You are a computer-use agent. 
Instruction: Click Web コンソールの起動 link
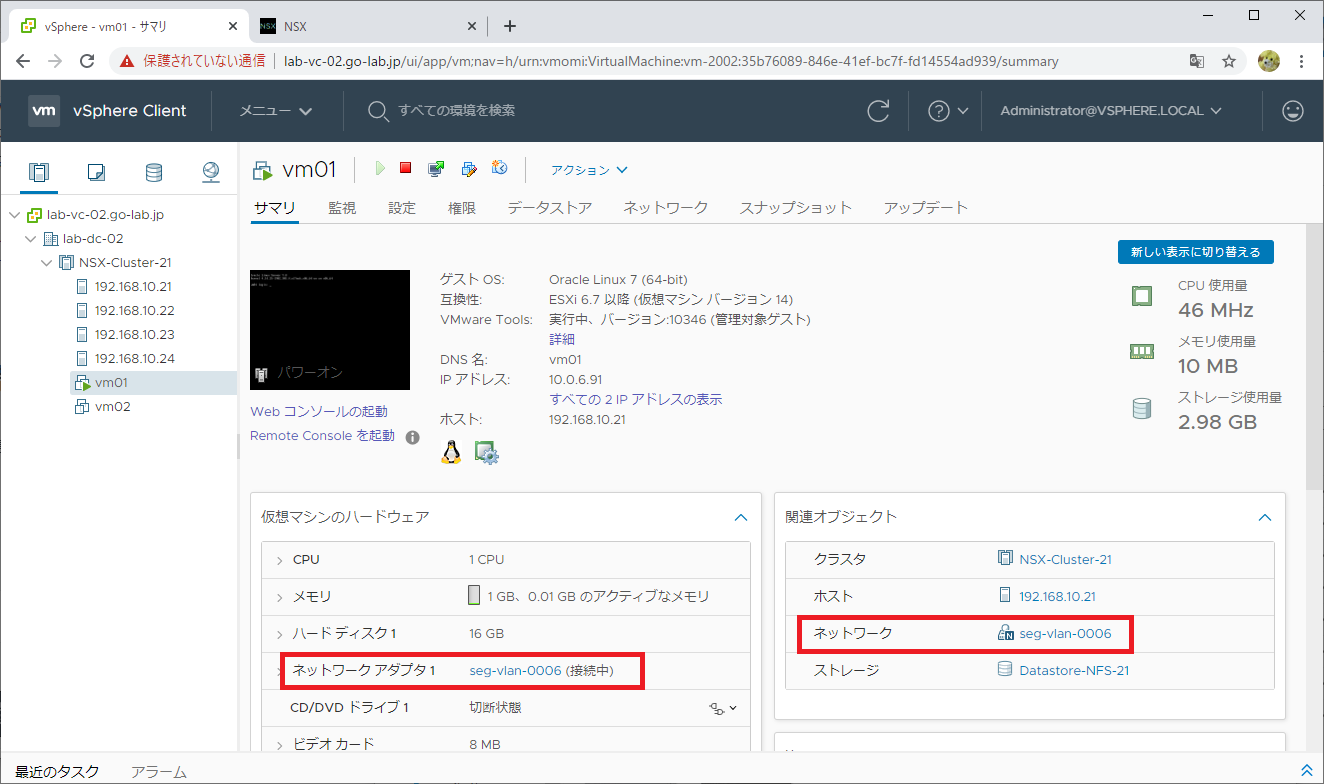pyautogui.click(x=319, y=412)
